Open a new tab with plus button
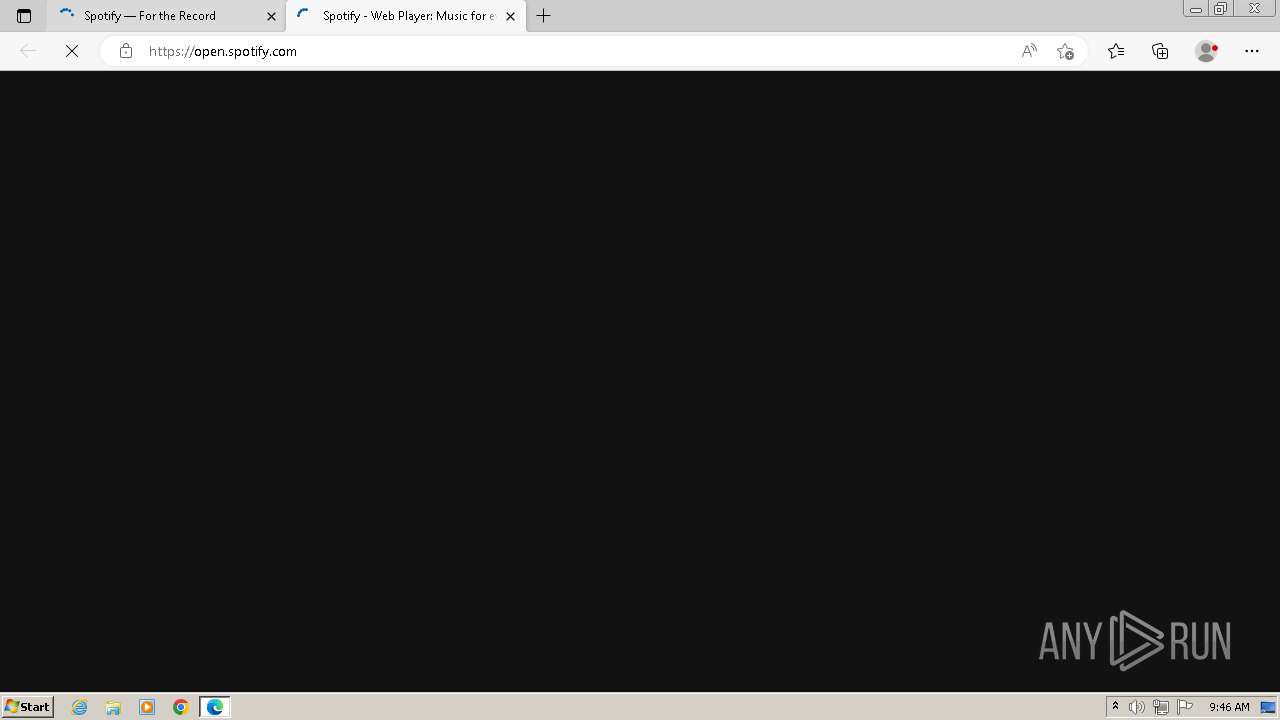 [x=544, y=16]
